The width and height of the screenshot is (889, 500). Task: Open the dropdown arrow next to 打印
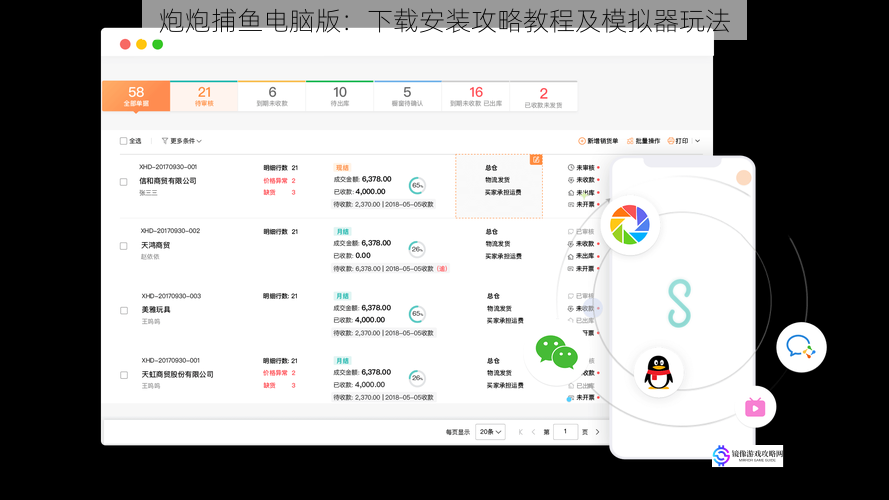point(697,141)
